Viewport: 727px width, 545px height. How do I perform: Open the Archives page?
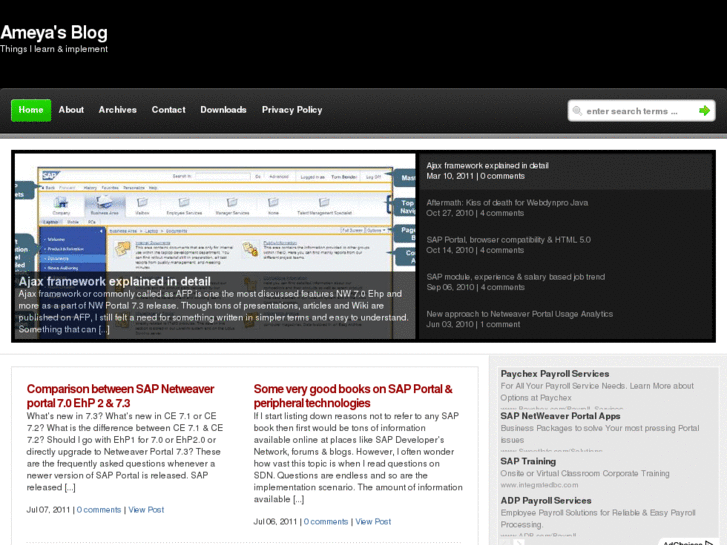click(117, 110)
